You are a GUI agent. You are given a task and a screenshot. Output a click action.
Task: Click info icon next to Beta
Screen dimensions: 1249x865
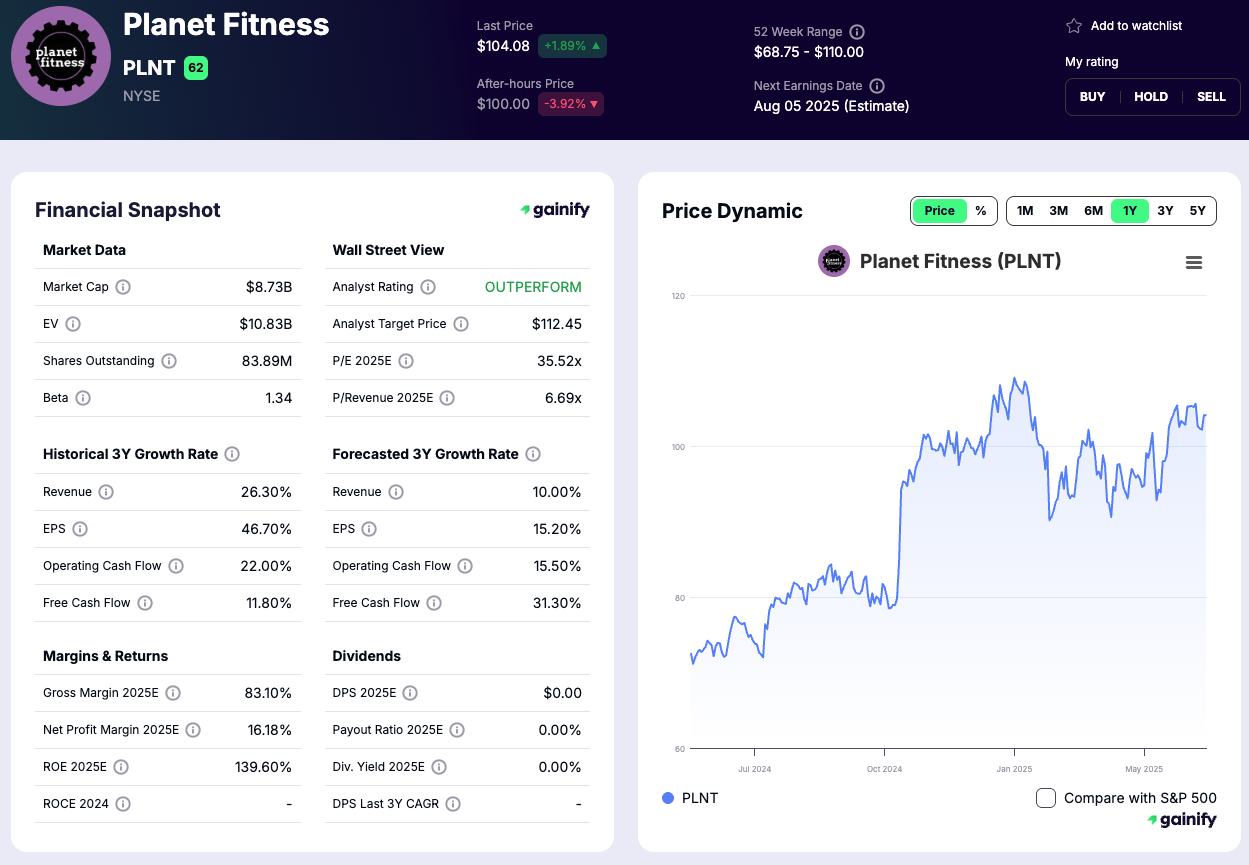[83, 398]
